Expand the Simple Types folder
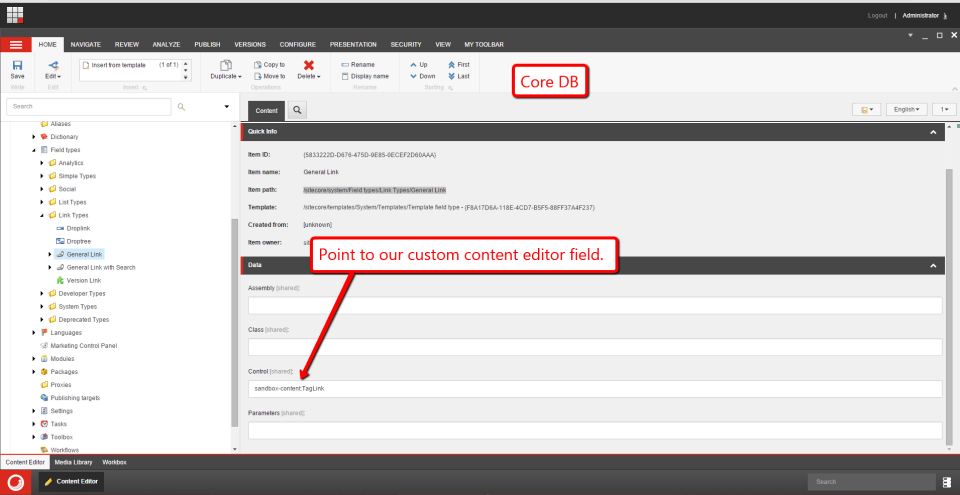 click(x=42, y=176)
